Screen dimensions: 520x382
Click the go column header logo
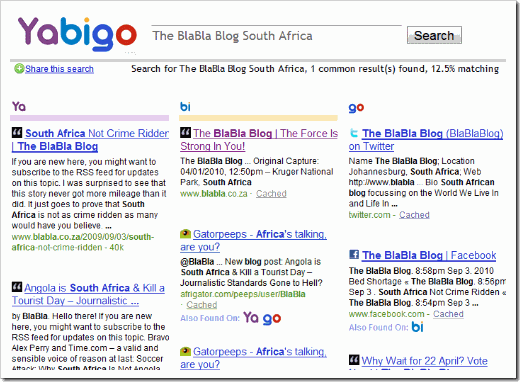(x=356, y=108)
